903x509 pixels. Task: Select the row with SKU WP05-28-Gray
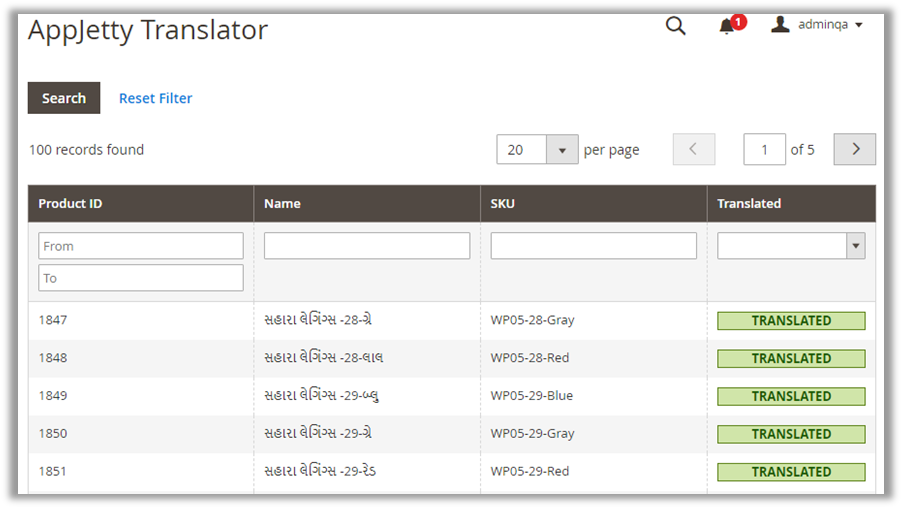pyautogui.click(x=532, y=320)
